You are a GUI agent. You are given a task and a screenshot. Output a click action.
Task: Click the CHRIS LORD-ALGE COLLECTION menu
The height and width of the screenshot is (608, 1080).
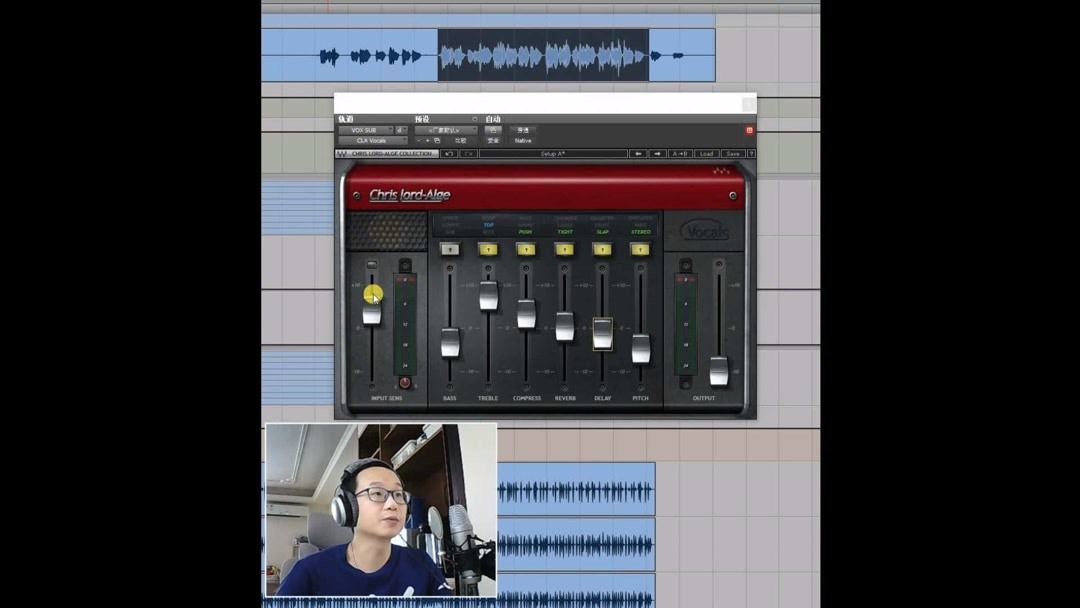[x=392, y=152]
